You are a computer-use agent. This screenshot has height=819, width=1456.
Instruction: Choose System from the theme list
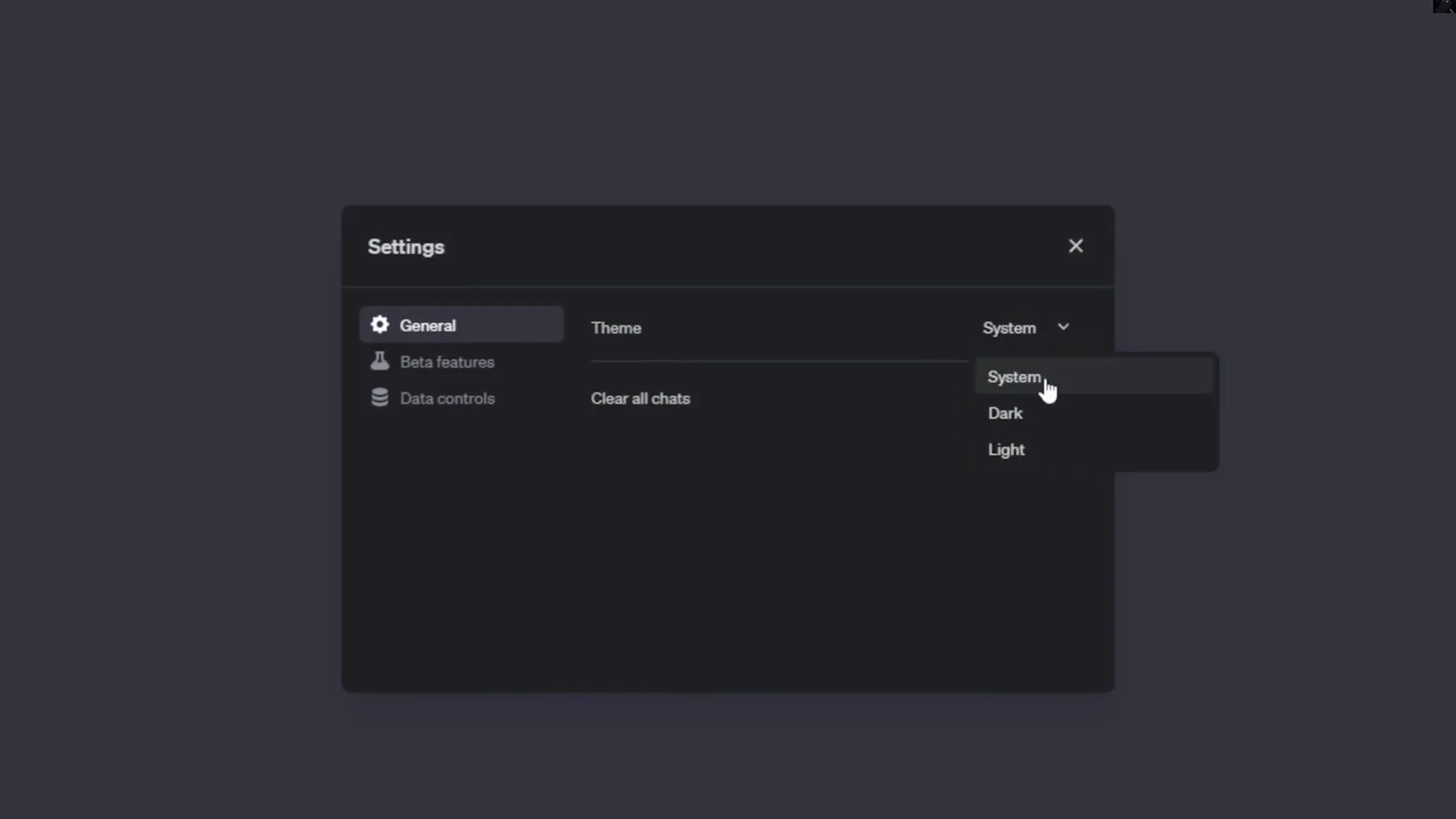click(x=1094, y=376)
